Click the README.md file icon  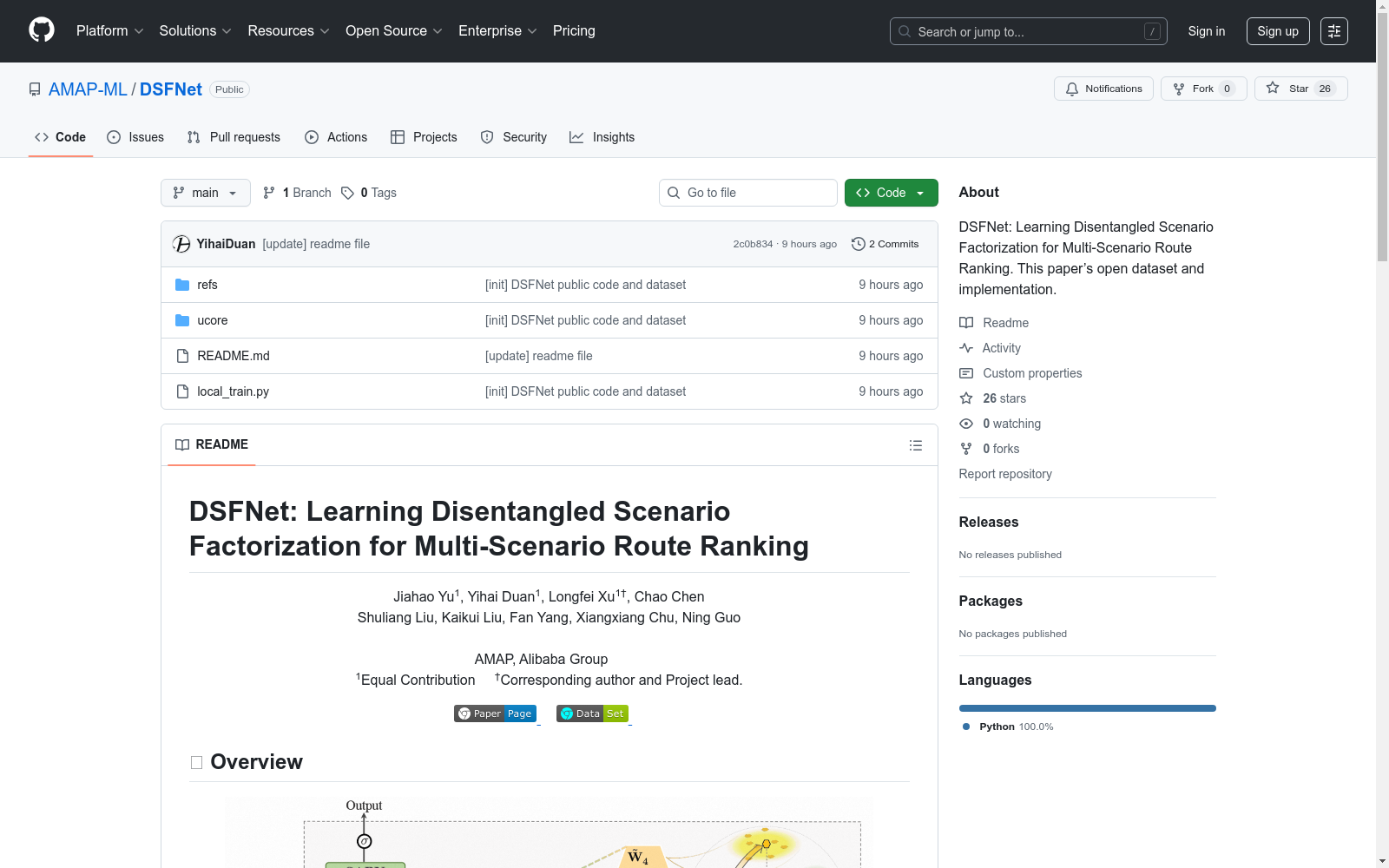[x=182, y=356]
